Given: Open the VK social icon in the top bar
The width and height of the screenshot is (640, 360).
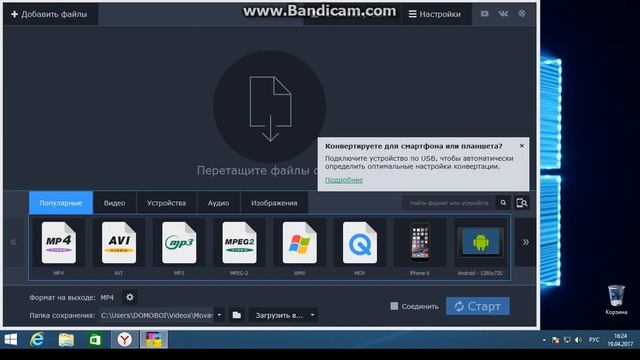Looking at the screenshot, I should pos(503,13).
